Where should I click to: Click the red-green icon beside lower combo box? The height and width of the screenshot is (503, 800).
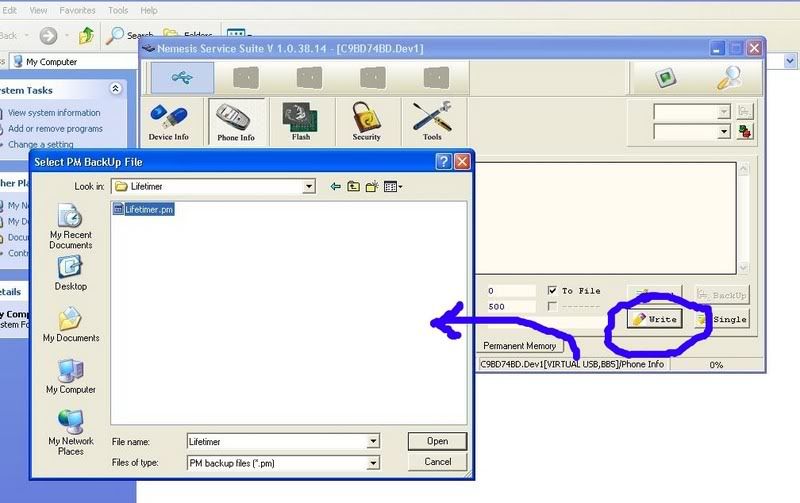coord(745,132)
